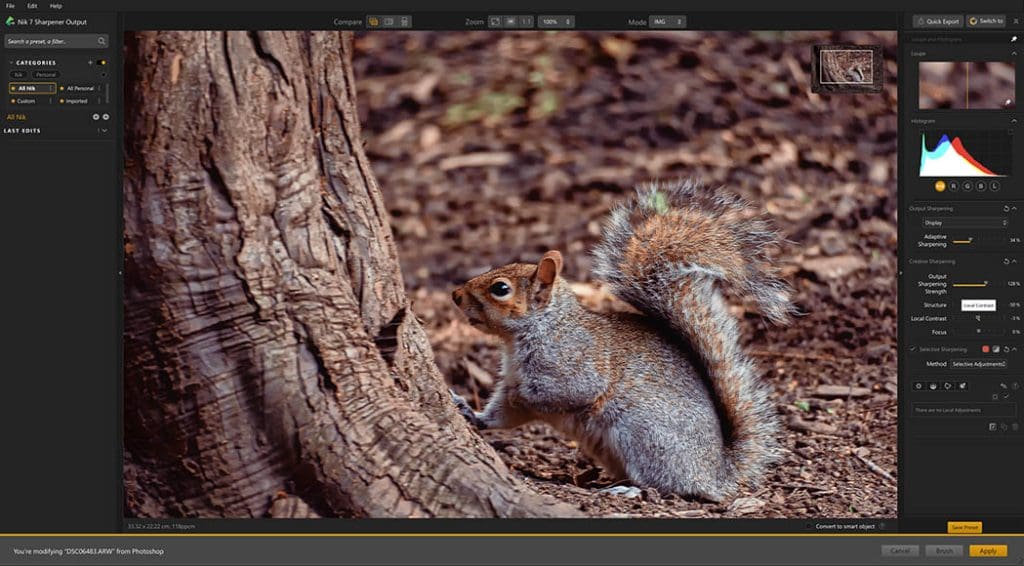The height and width of the screenshot is (566, 1024).
Task: Choose the All Nik category
Action: [32, 88]
